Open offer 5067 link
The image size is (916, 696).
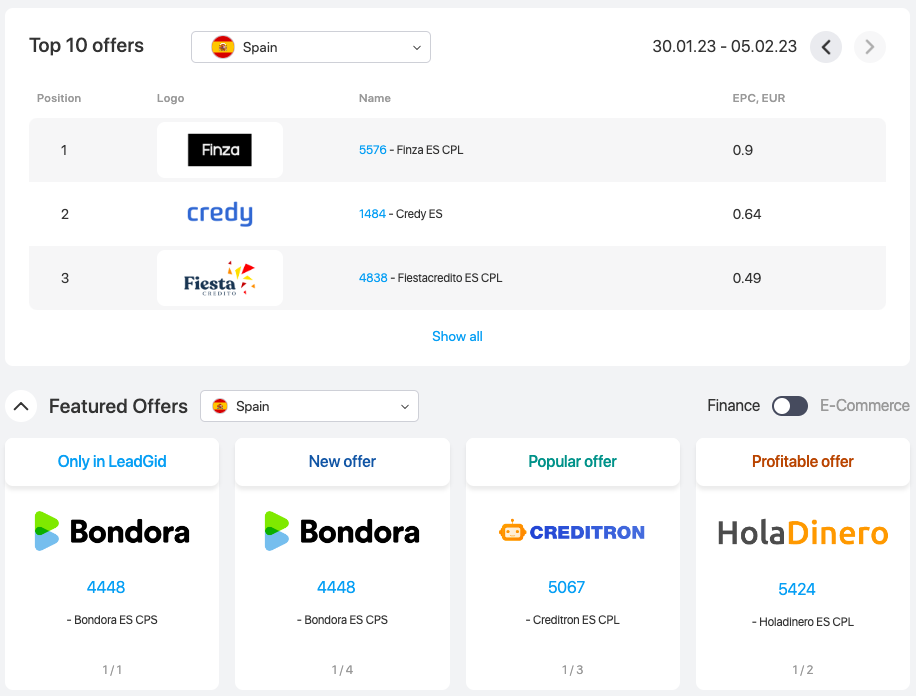click(x=566, y=587)
